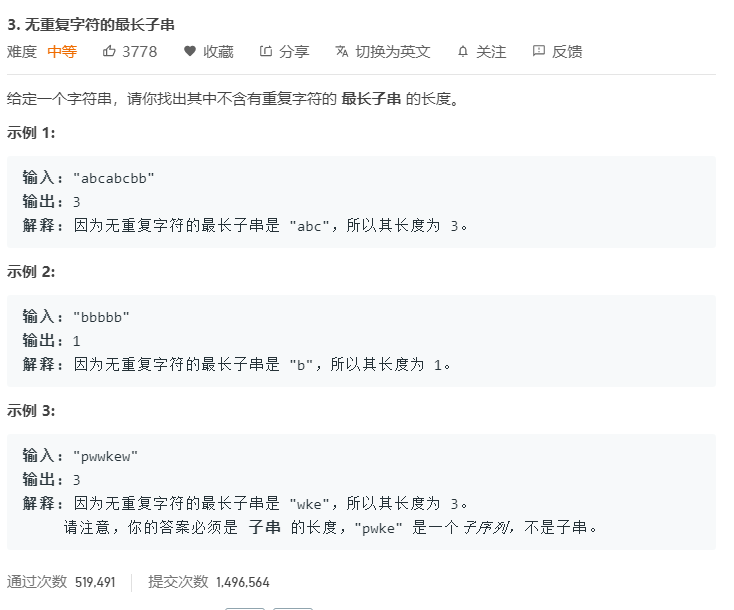
Task: Select the 收藏 favorite label
Action: pyautogui.click(x=218, y=51)
